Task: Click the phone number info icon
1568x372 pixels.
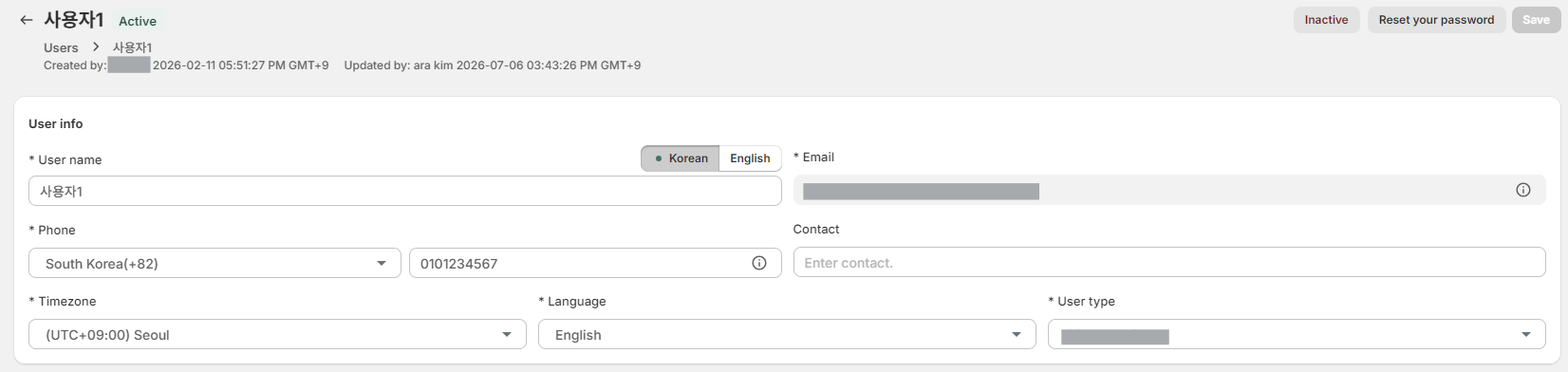Action: [x=759, y=263]
